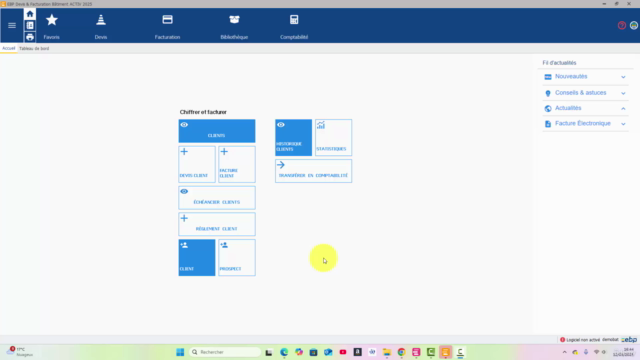Add a new Prospect tile

click(x=237, y=258)
